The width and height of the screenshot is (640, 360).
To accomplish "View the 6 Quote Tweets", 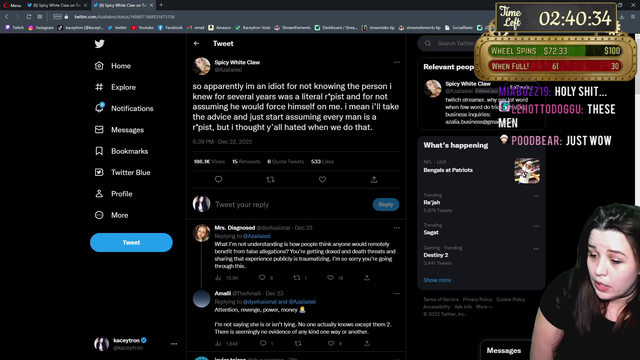I will point(286,162).
